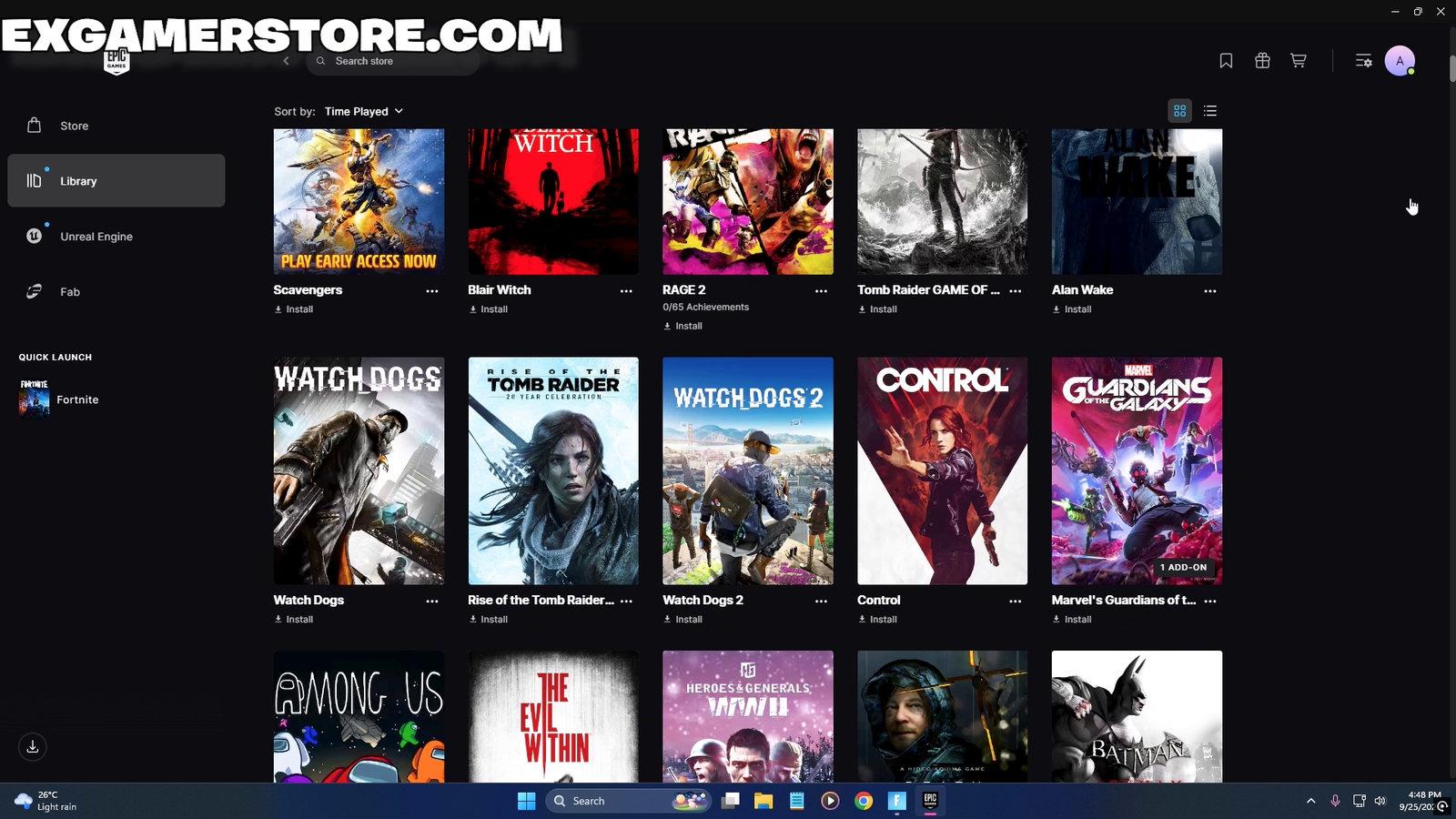Switch to list view
This screenshot has width=1456, height=819.
click(1209, 111)
